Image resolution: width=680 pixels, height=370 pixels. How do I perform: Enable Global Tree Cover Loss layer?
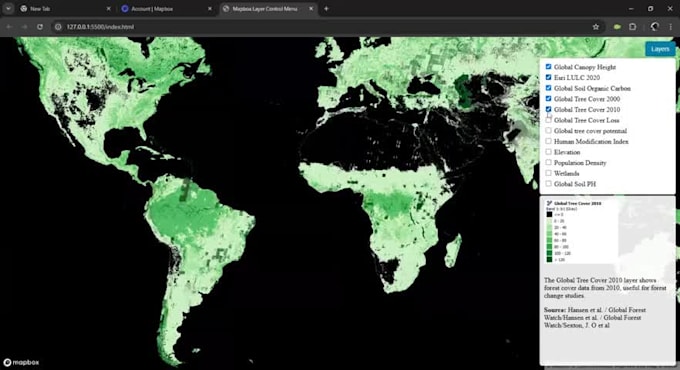click(549, 120)
